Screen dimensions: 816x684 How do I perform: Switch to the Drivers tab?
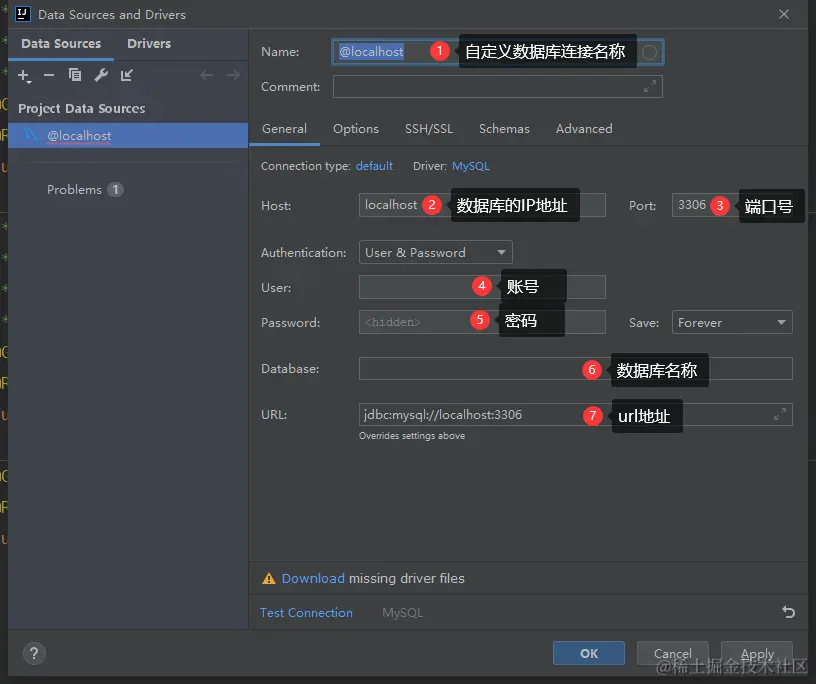[x=149, y=44]
